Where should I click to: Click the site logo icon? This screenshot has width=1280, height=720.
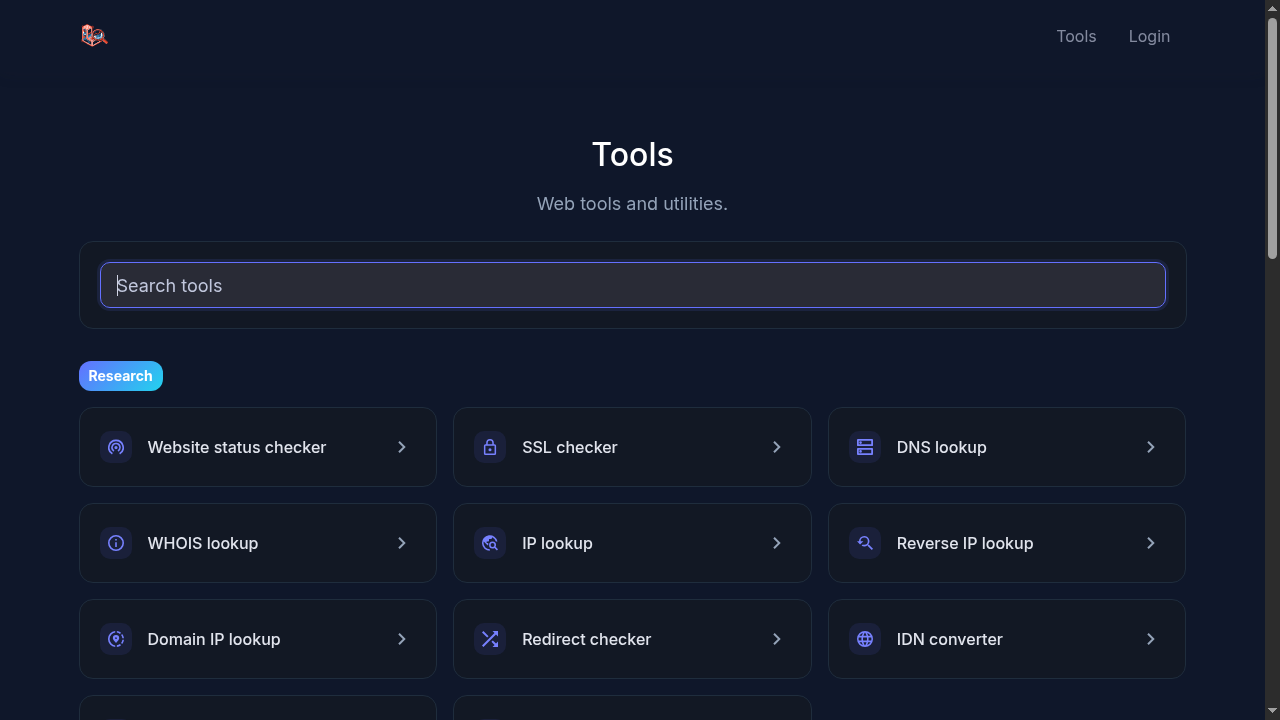pos(94,36)
